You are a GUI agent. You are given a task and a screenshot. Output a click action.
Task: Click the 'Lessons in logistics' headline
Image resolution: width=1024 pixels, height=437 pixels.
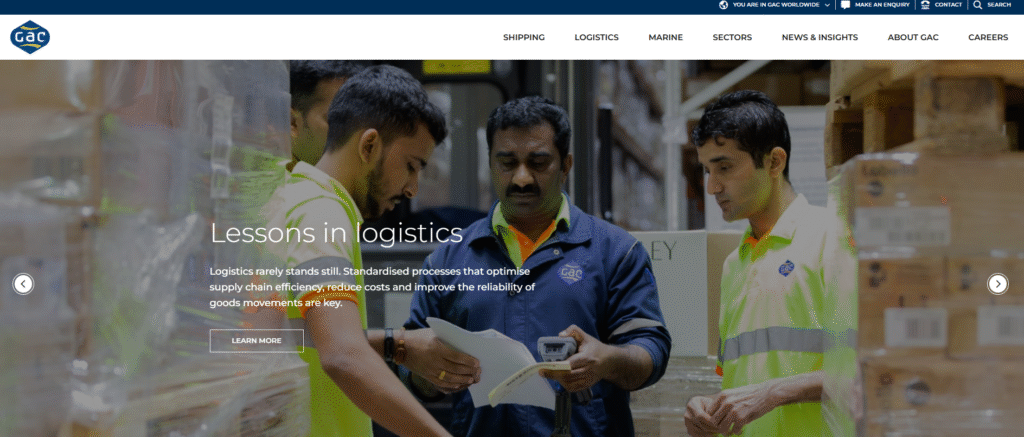[x=336, y=233]
